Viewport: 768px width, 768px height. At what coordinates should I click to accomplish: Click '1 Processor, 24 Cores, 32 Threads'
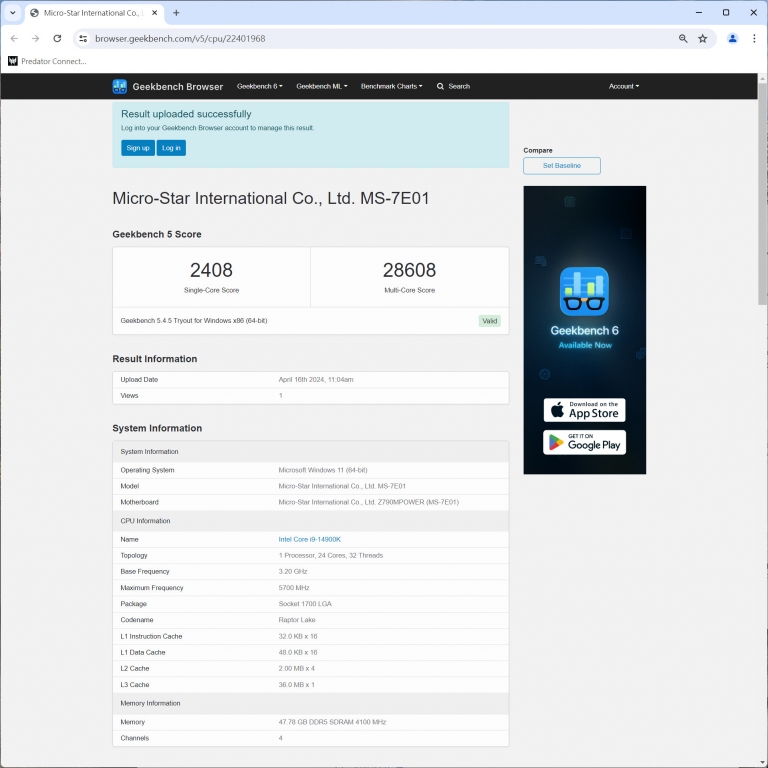tap(331, 555)
